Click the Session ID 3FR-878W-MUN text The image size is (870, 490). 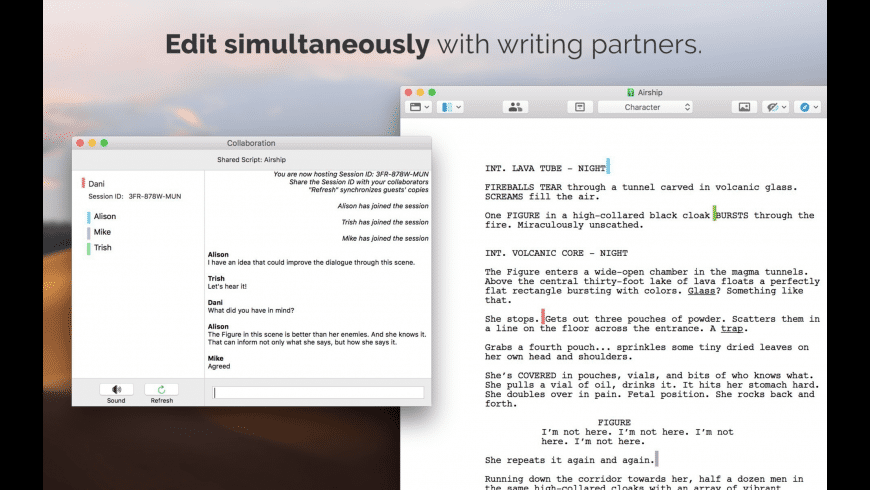pyautogui.click(x=135, y=196)
